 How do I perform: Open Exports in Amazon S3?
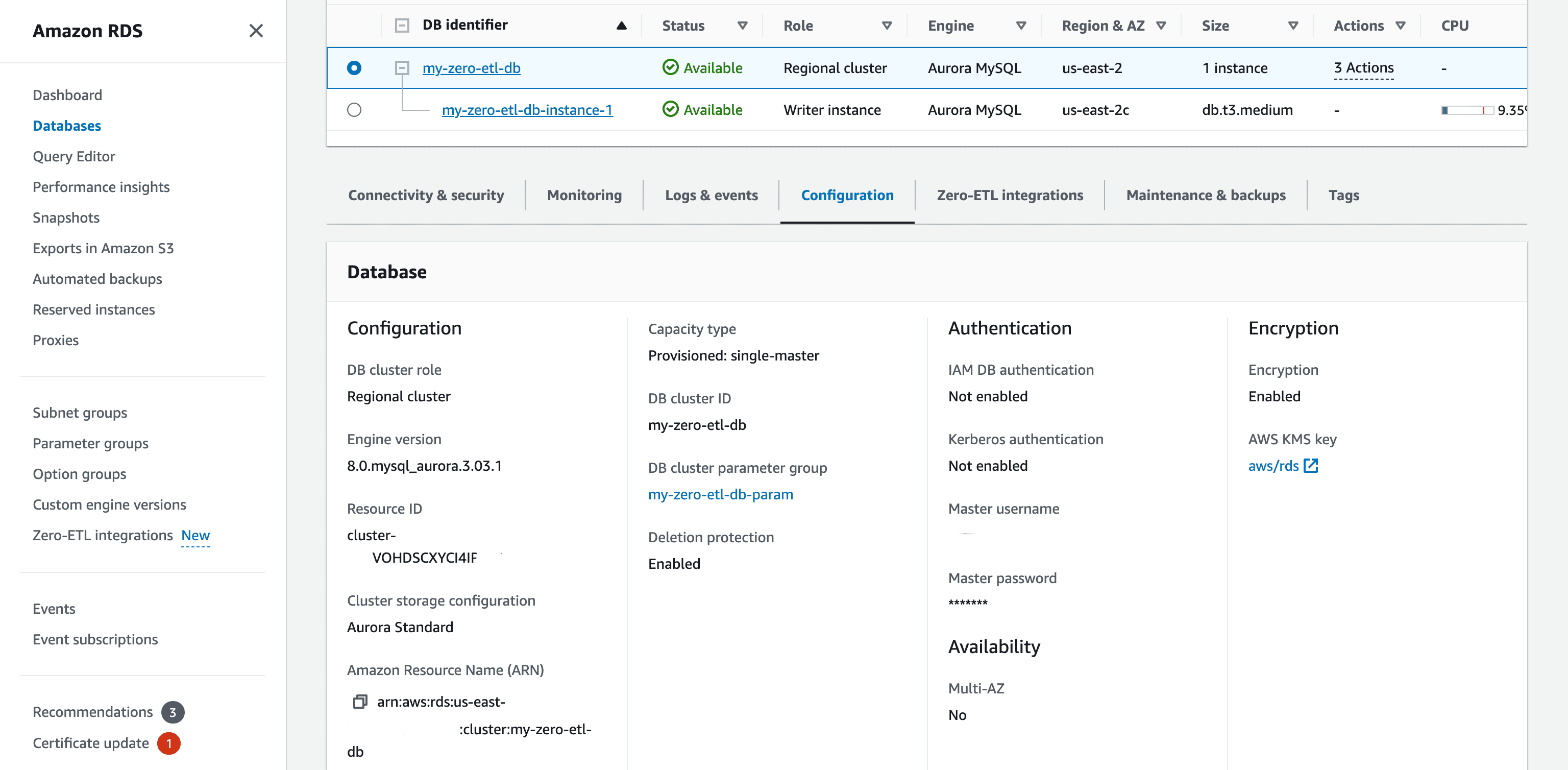103,248
